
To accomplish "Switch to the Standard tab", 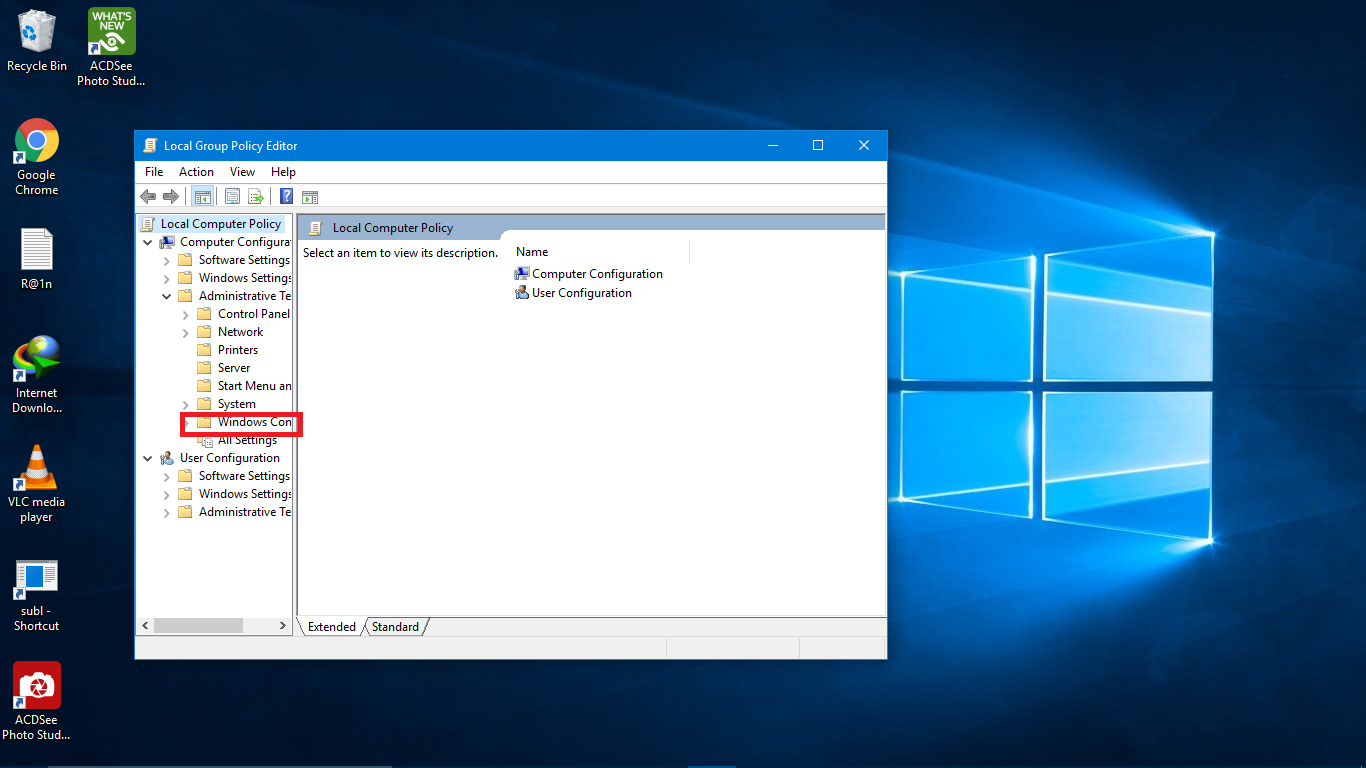I will [394, 626].
